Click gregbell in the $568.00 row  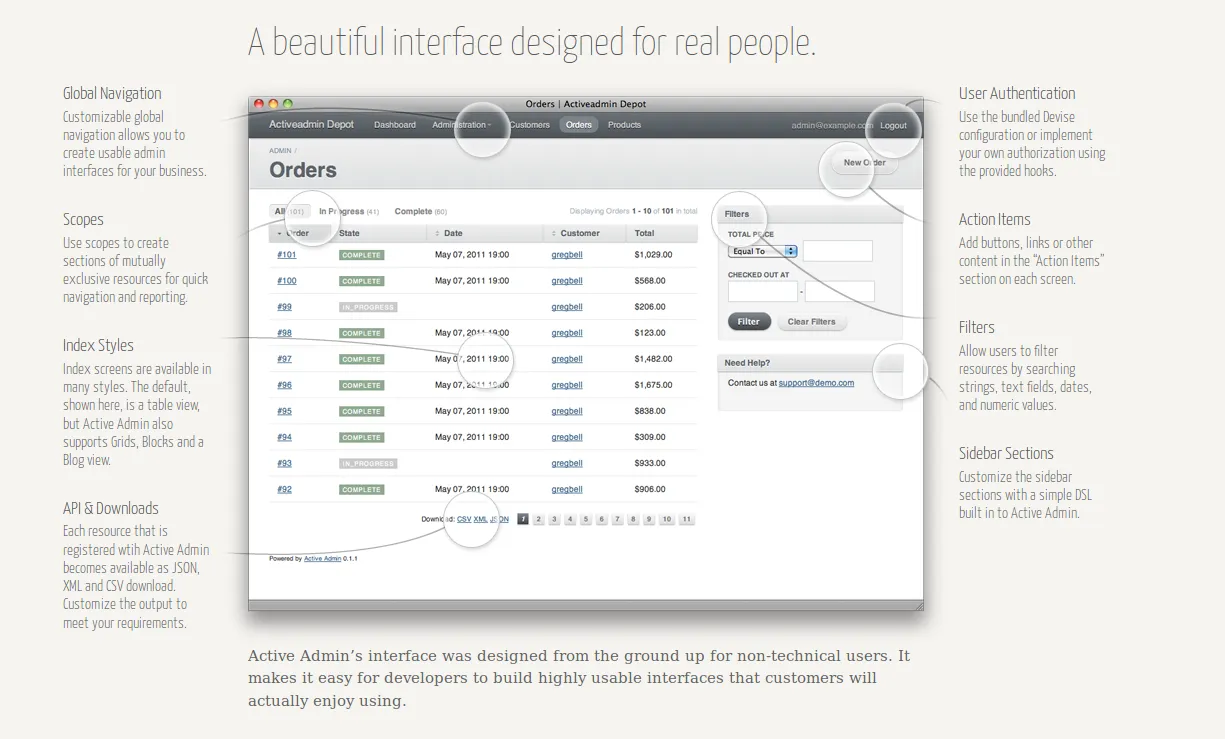tap(567, 281)
